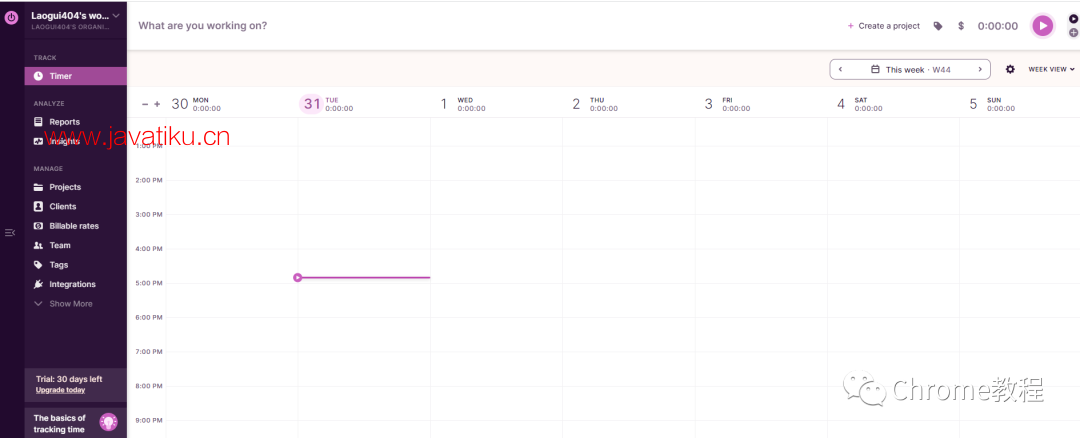Click the lightbulb tips icon

108,422
